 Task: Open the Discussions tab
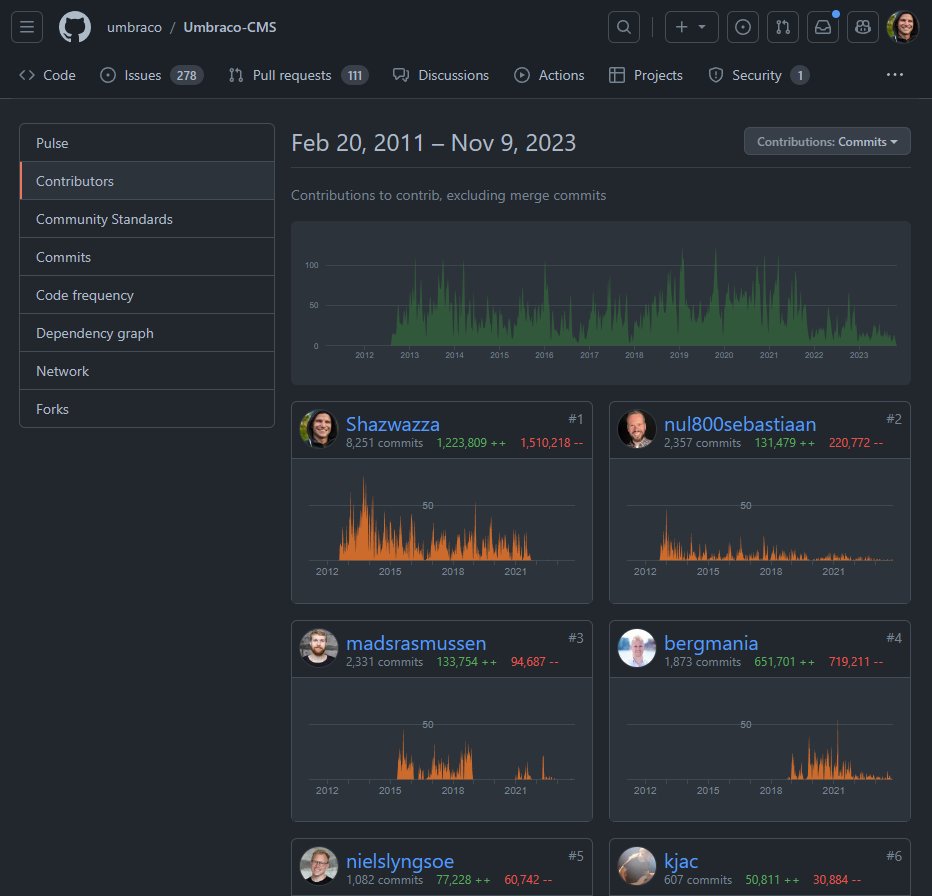440,75
